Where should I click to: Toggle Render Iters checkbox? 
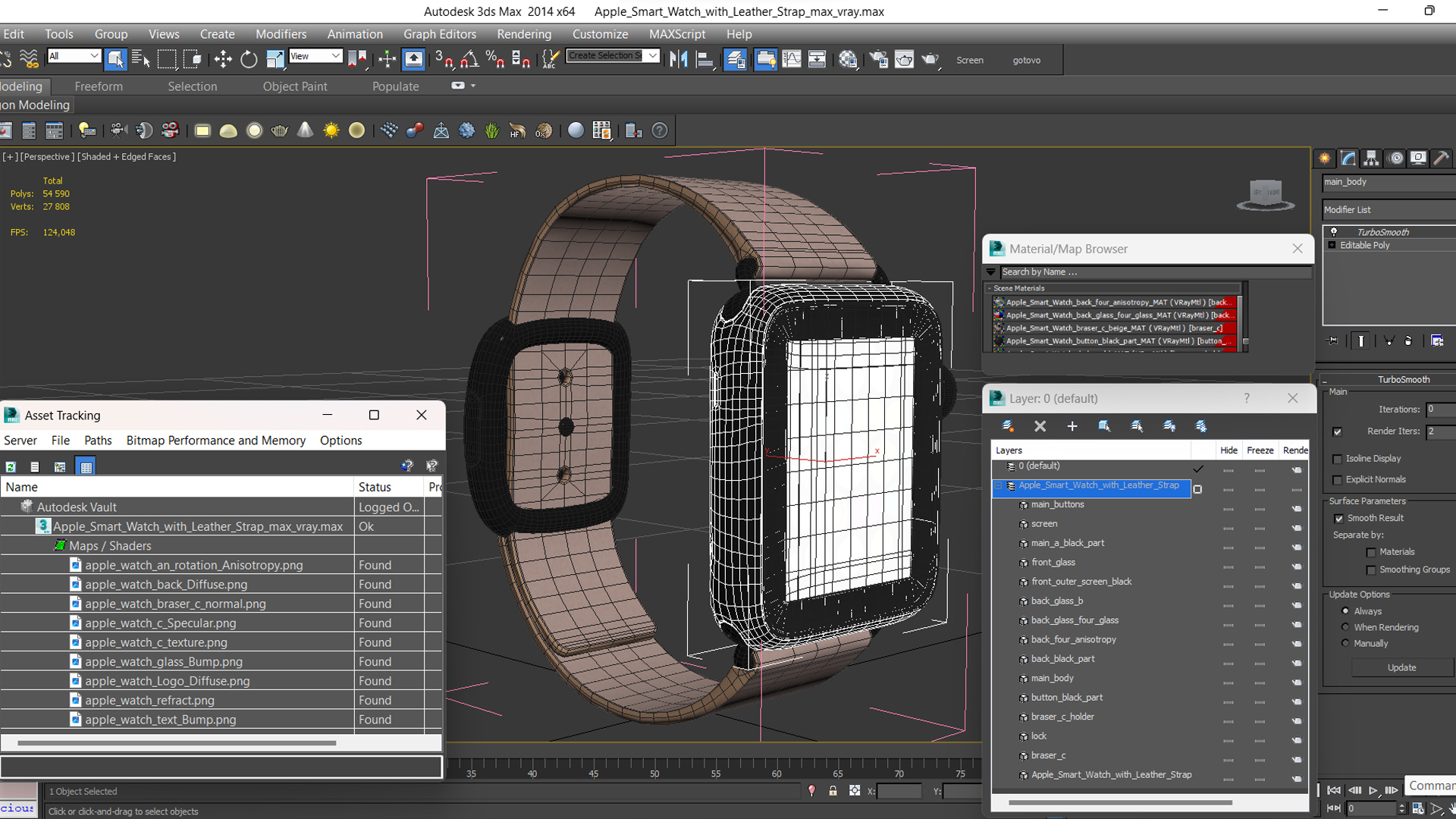[x=1337, y=431]
